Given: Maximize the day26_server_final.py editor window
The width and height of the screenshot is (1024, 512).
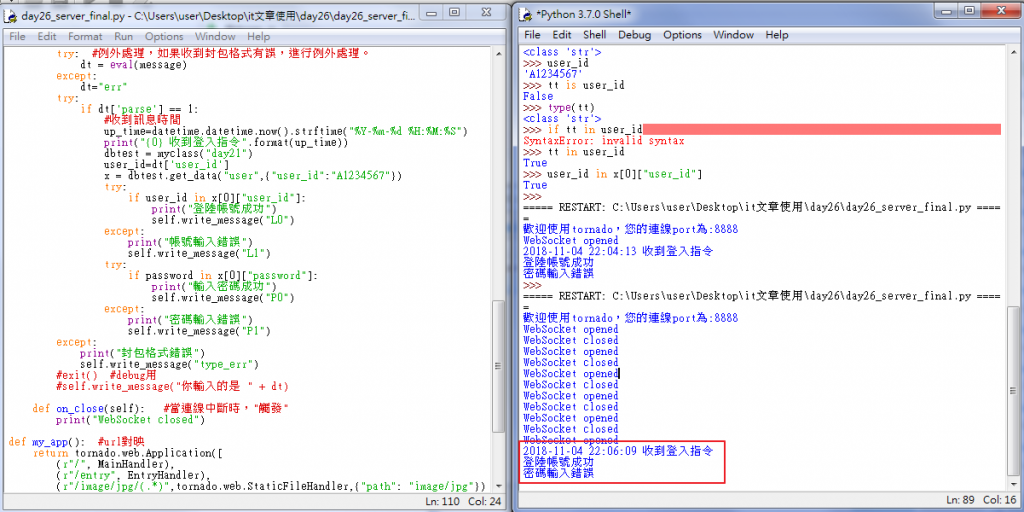Looking at the screenshot, I should click(x=455, y=12).
